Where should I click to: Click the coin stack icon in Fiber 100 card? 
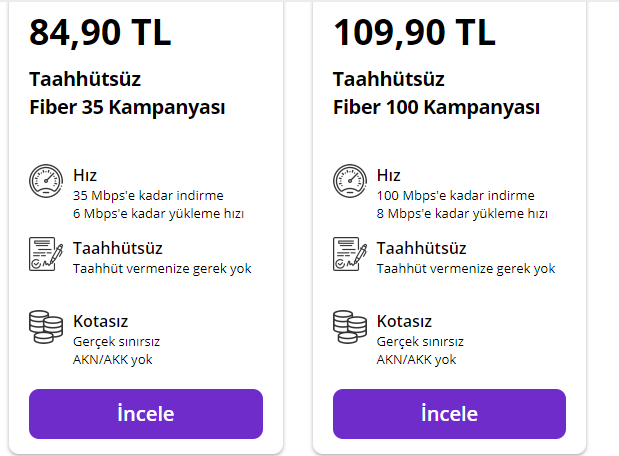point(350,327)
